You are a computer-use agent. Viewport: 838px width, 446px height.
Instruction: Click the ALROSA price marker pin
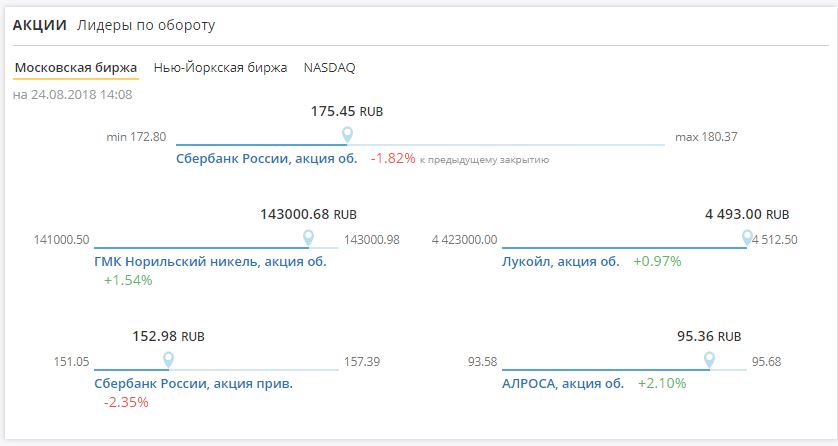coord(709,359)
